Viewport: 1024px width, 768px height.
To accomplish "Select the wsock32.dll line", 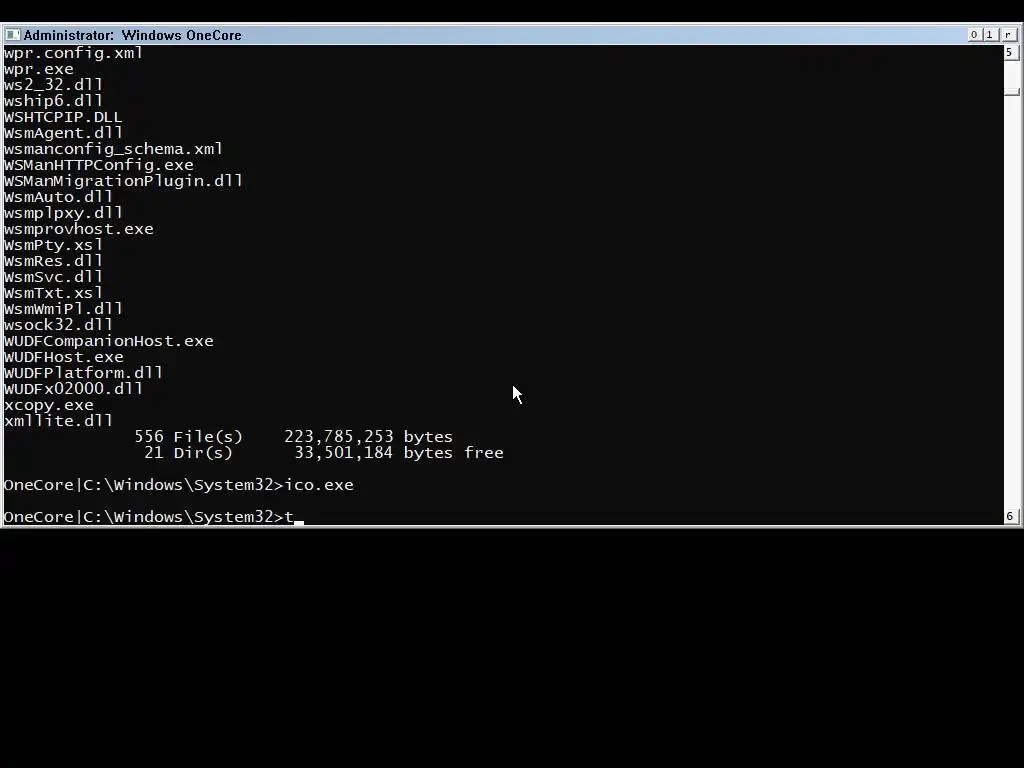I will [x=59, y=325].
